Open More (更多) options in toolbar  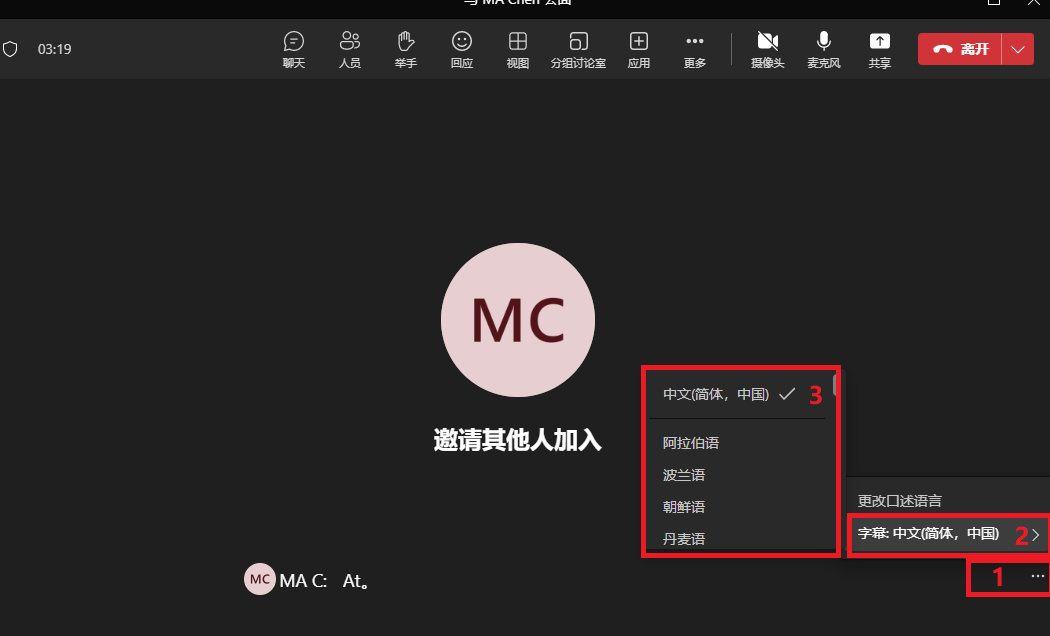694,50
